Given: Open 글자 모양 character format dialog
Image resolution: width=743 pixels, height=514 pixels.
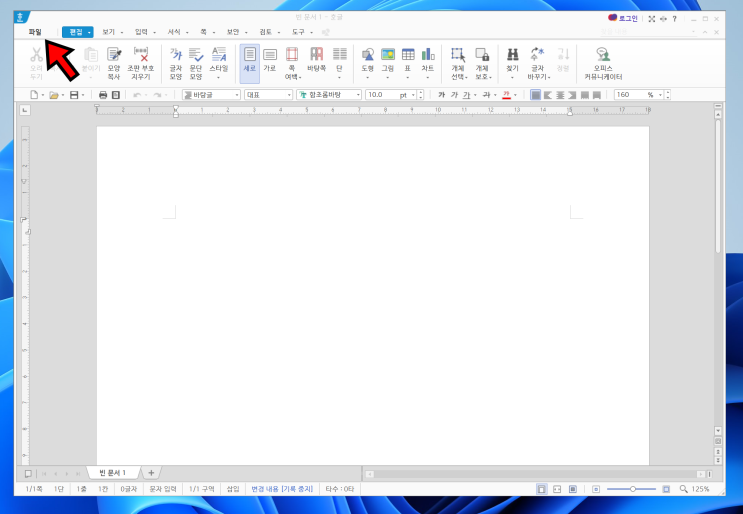Looking at the screenshot, I should tap(176, 63).
